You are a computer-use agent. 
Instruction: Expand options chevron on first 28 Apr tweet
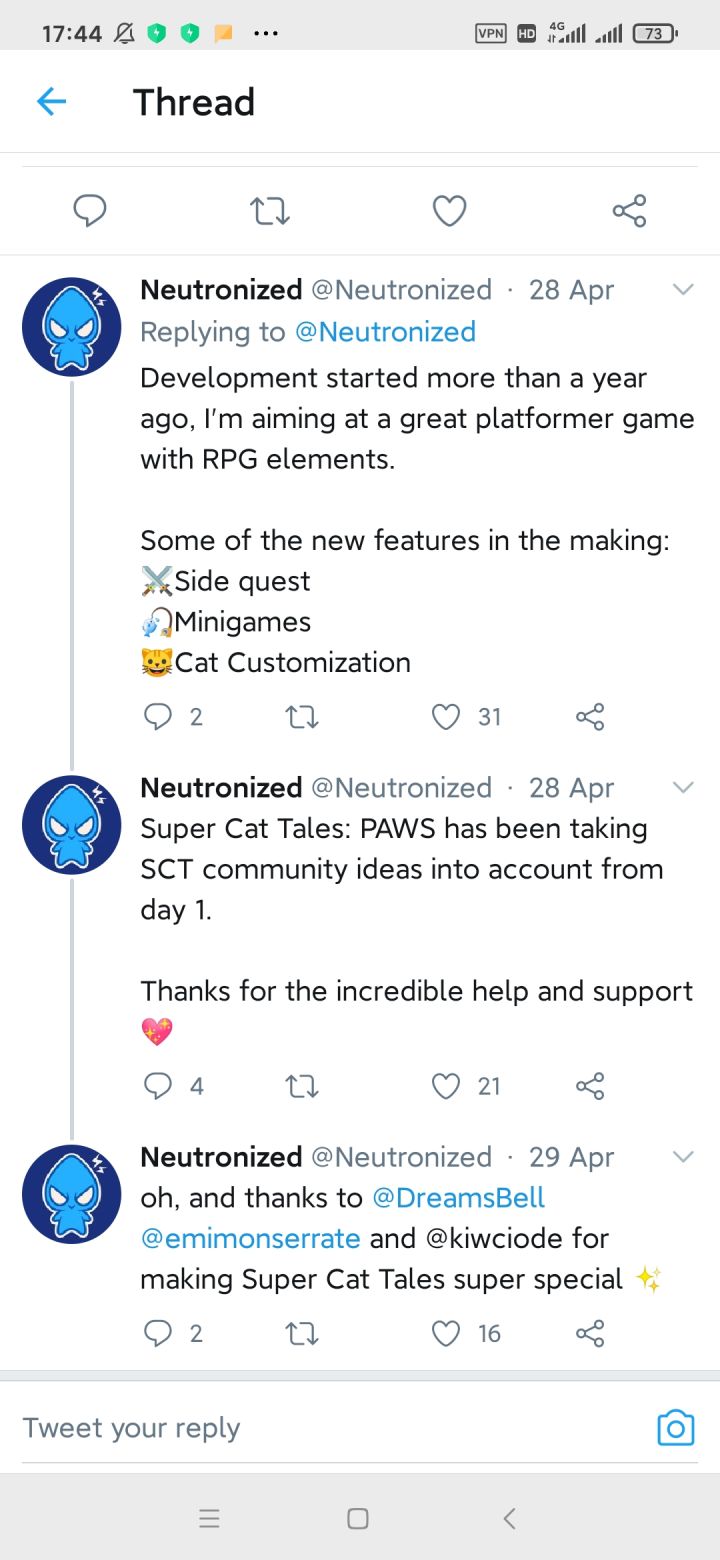click(683, 290)
